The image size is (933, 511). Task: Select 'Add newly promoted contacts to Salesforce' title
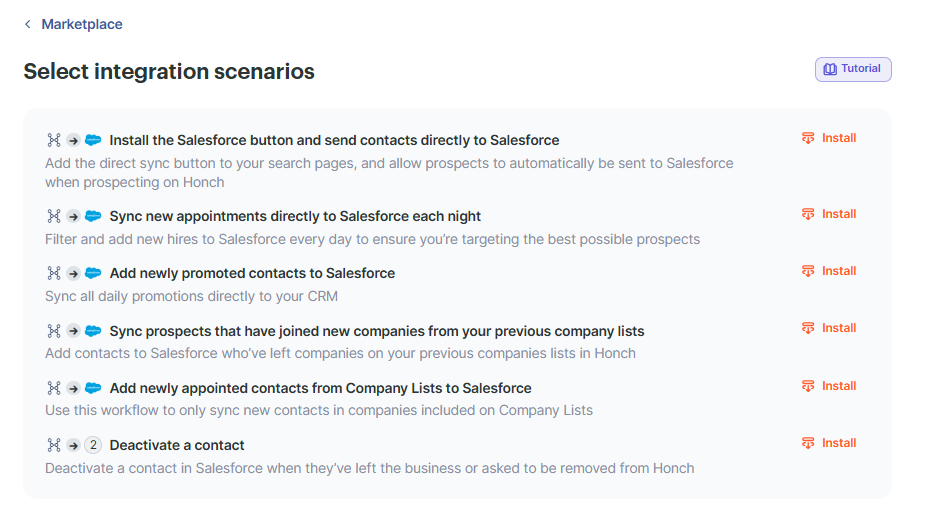[x=252, y=273]
